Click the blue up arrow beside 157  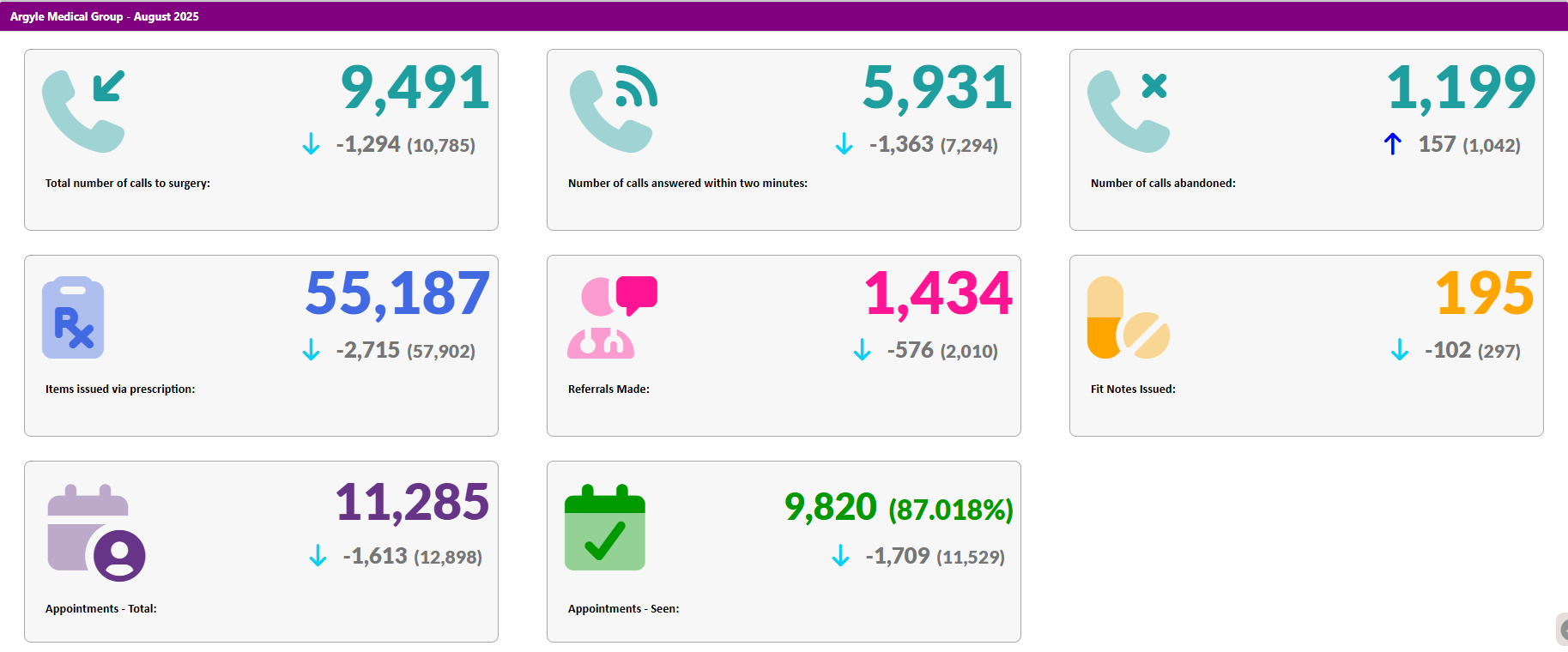point(1392,144)
